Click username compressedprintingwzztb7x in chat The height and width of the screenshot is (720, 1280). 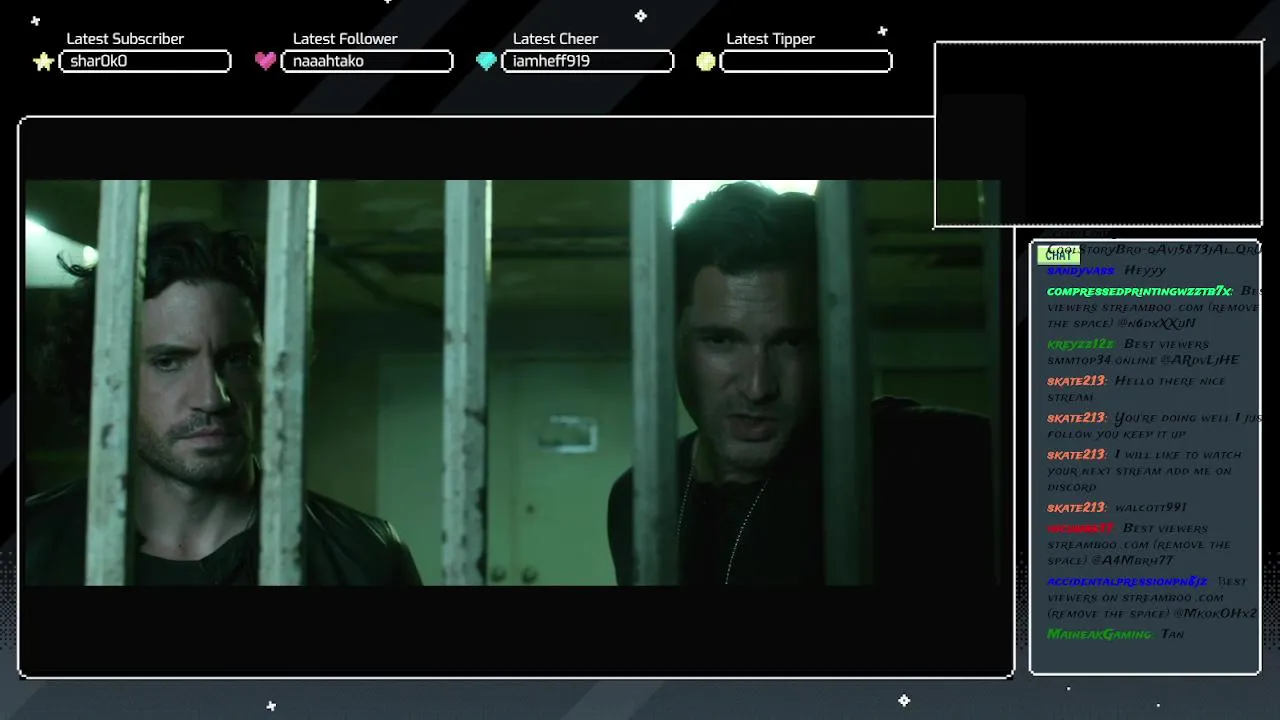[x=1140, y=291]
